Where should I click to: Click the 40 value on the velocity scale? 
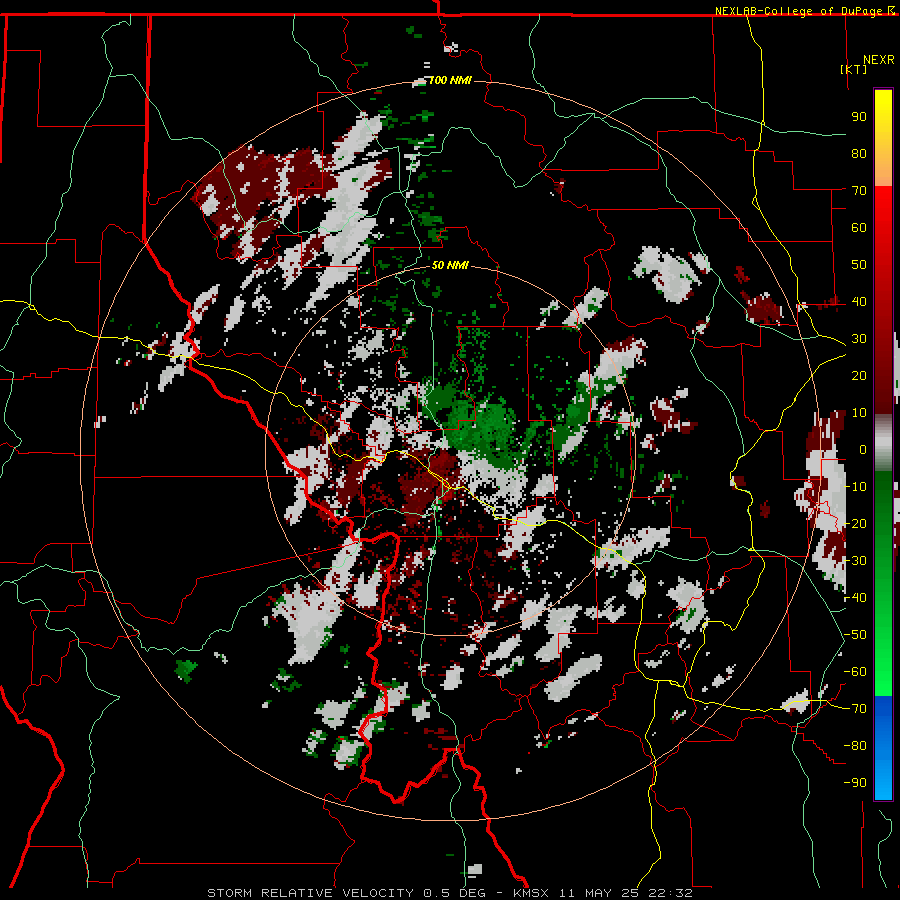[x=859, y=302]
